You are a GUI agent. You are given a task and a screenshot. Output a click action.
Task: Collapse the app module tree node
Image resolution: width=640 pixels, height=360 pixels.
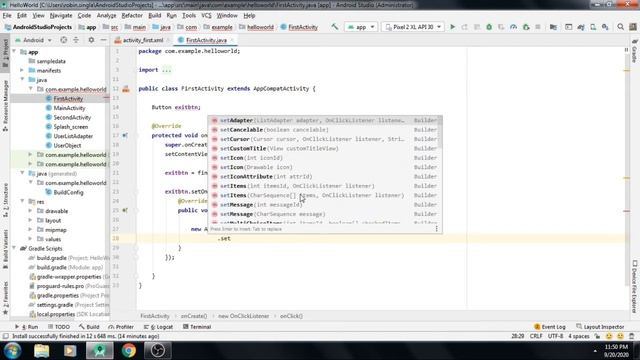(15, 52)
